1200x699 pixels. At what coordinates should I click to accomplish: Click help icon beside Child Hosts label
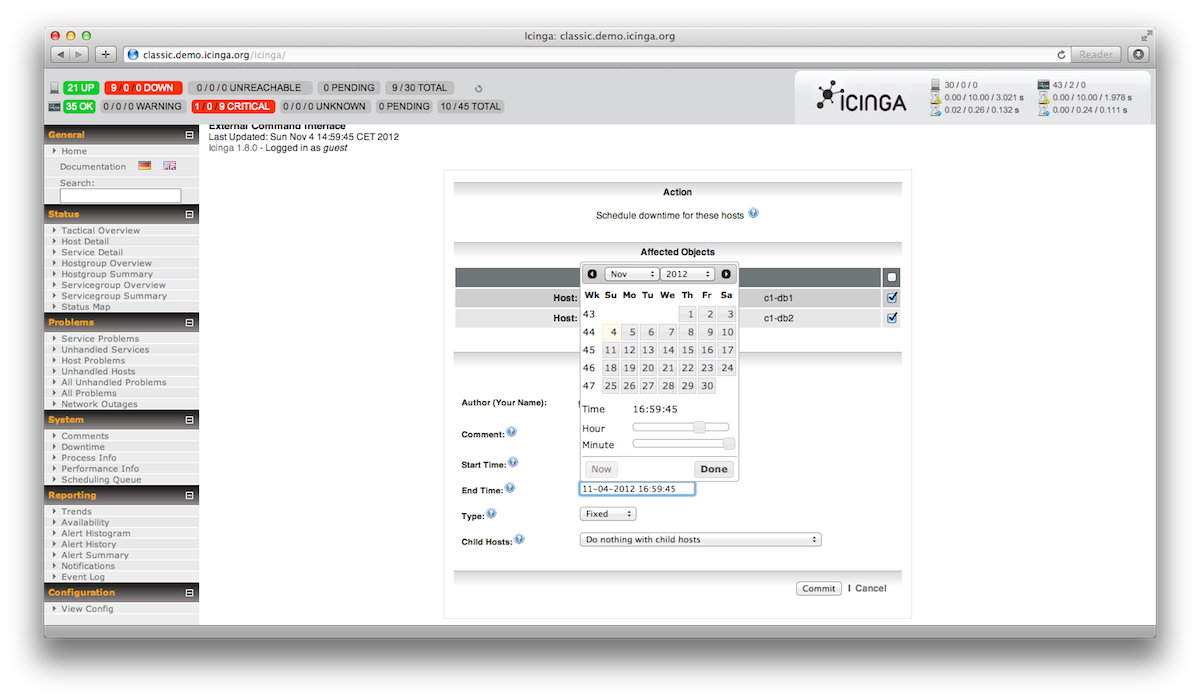pos(520,540)
